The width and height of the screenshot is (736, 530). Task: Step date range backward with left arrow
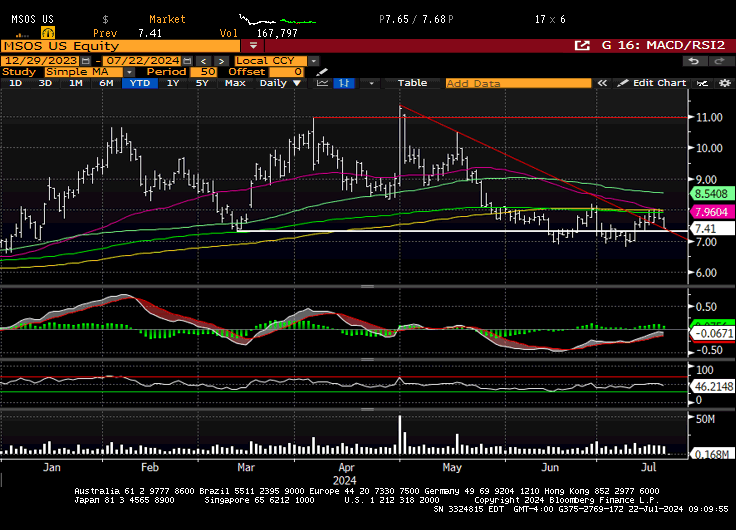click(x=203, y=61)
